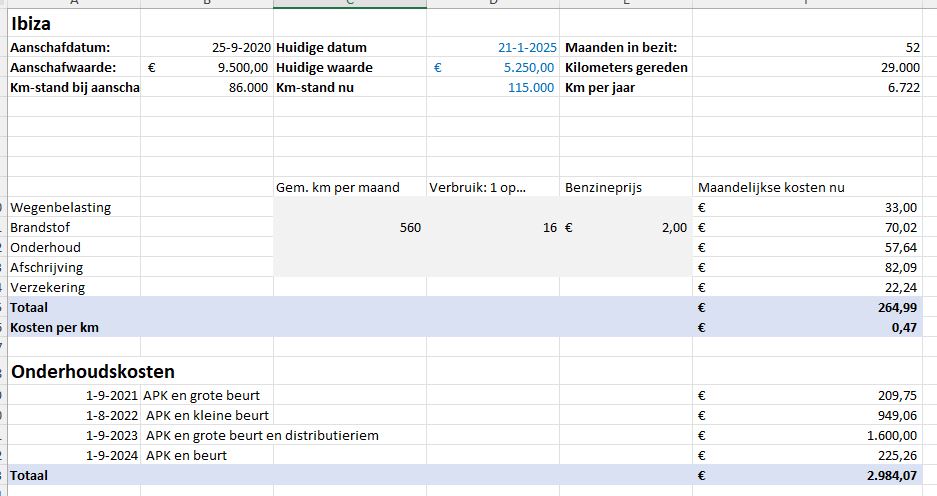Screen dimensions: 937x496
Task: Select the date 25-9-2020 cell
Action: (207, 47)
